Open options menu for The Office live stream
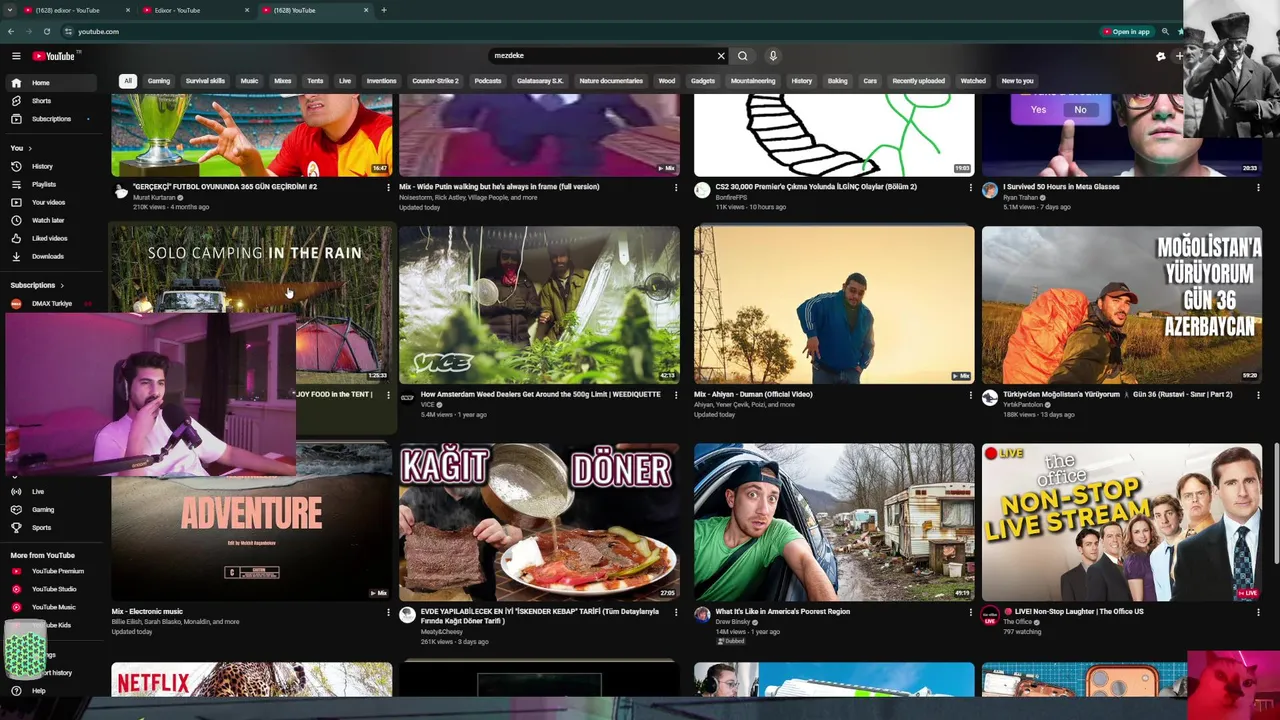 (x=1258, y=612)
